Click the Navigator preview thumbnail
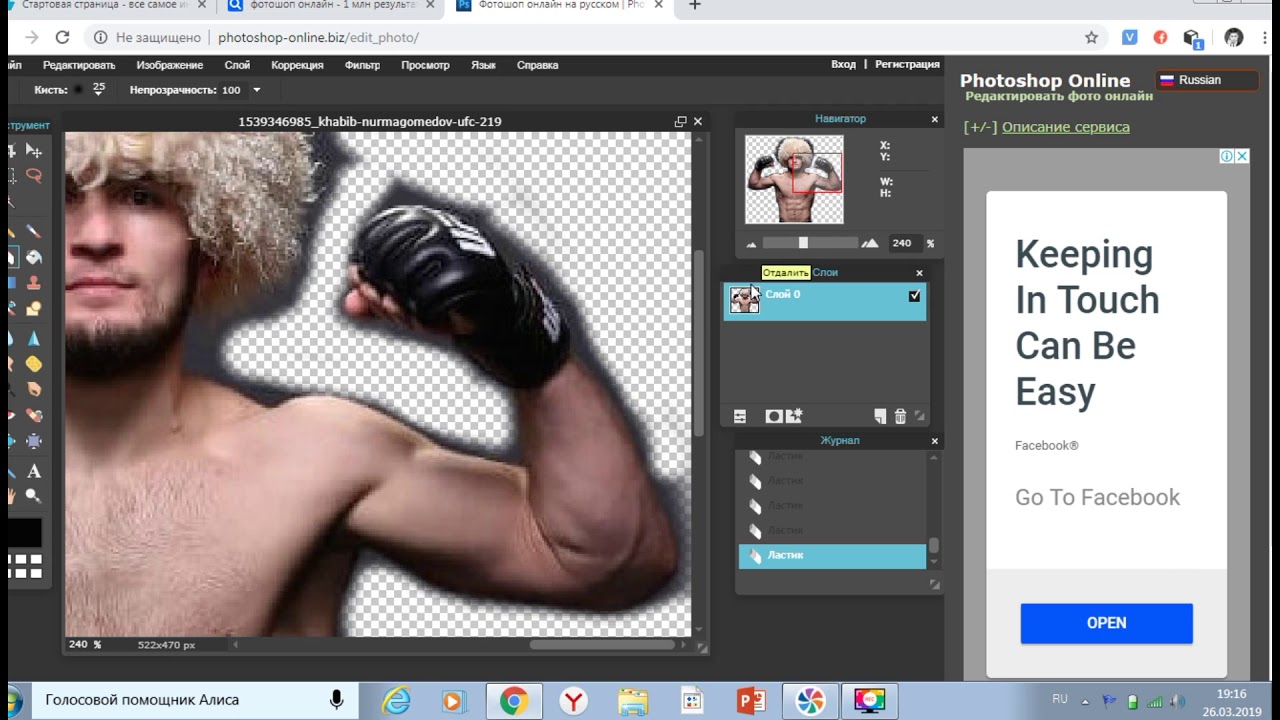This screenshot has width=1280, height=720. tap(794, 179)
